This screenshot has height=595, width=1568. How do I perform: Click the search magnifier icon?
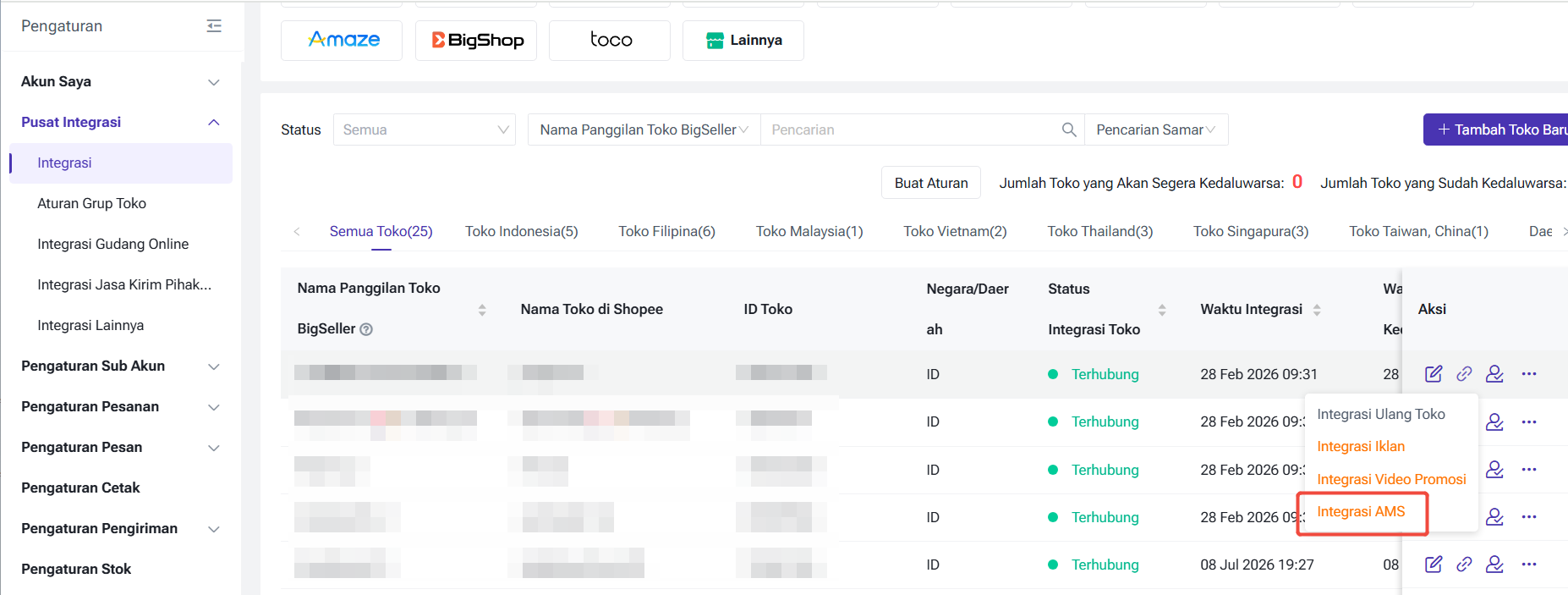pyautogui.click(x=1069, y=129)
